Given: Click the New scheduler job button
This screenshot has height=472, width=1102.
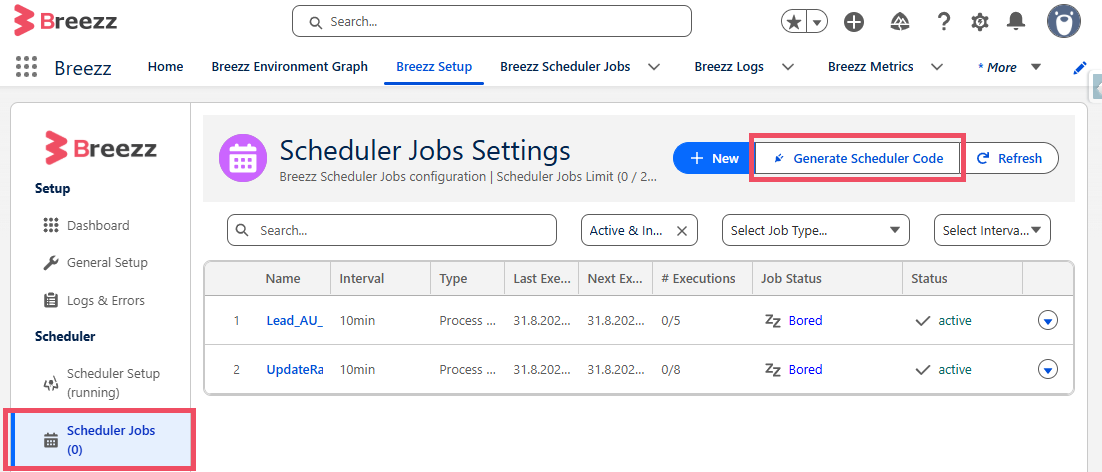Looking at the screenshot, I should [x=714, y=158].
